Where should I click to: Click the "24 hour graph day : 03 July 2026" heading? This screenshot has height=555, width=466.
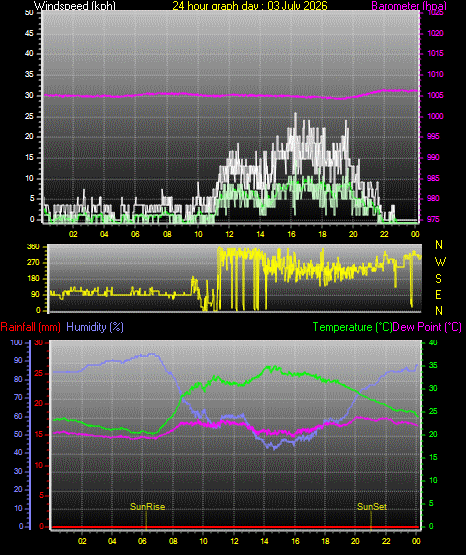click(250, 6)
